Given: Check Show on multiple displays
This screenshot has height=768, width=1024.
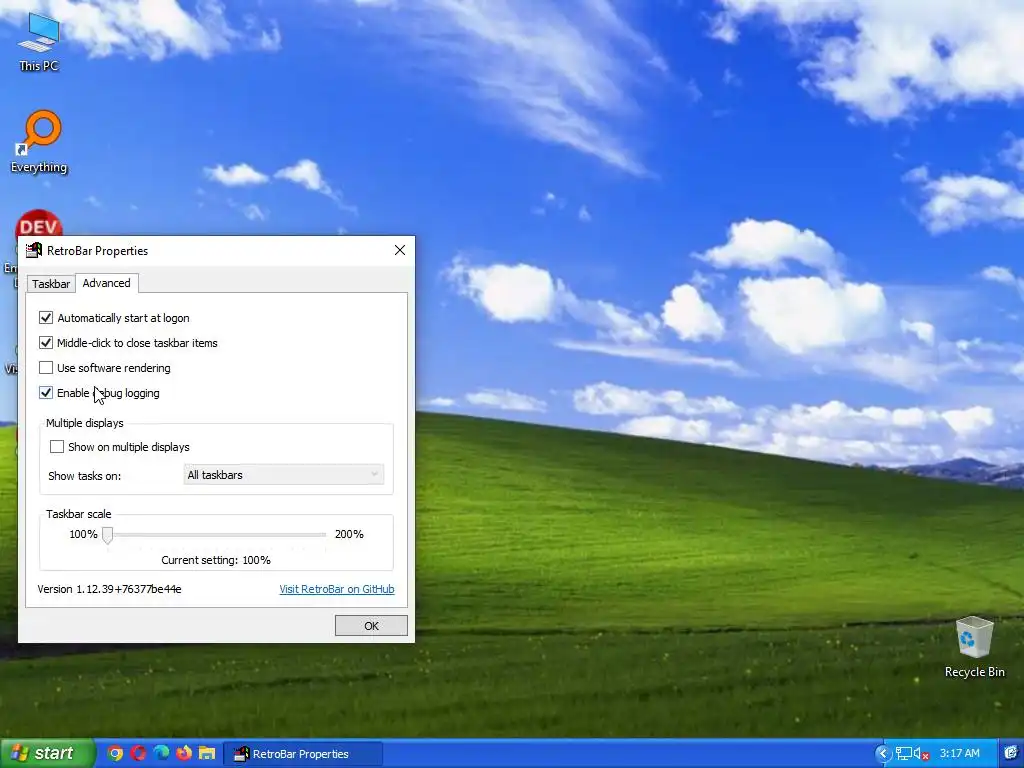Looking at the screenshot, I should [x=57, y=447].
